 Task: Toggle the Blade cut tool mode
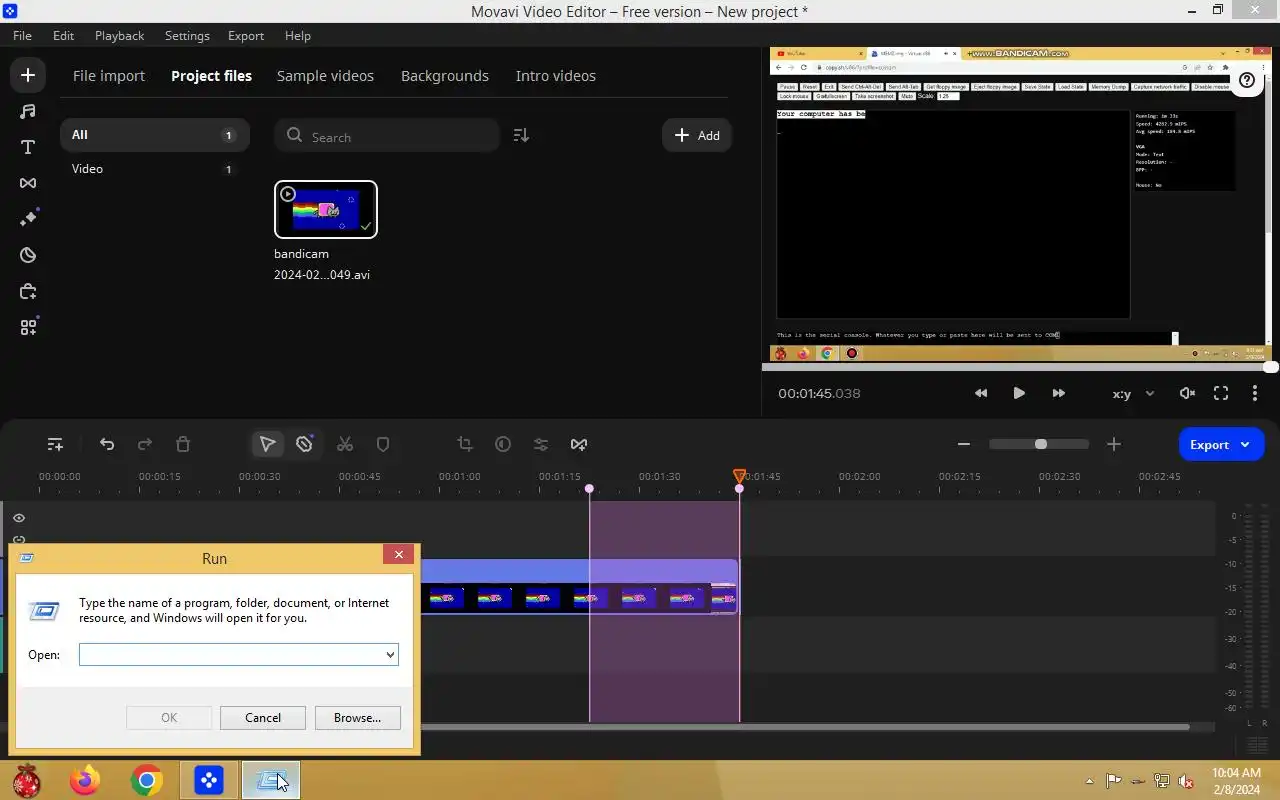305,444
